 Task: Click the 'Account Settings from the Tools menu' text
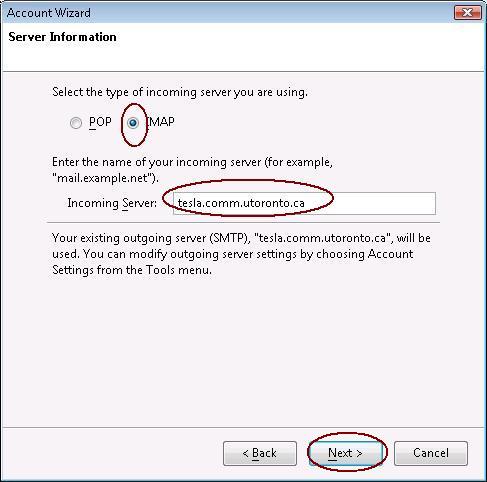coord(132,269)
